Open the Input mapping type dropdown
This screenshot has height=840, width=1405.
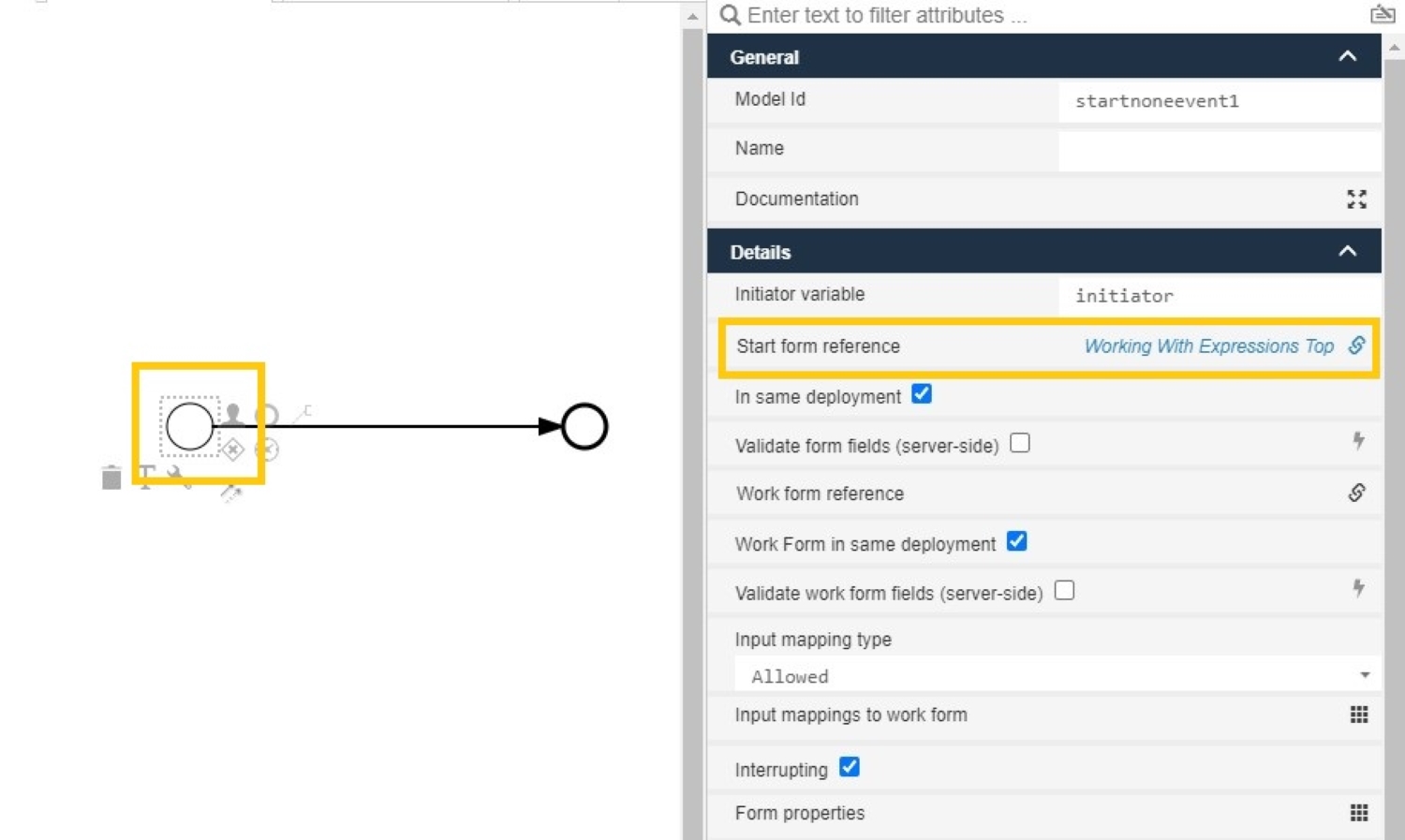click(x=1057, y=675)
